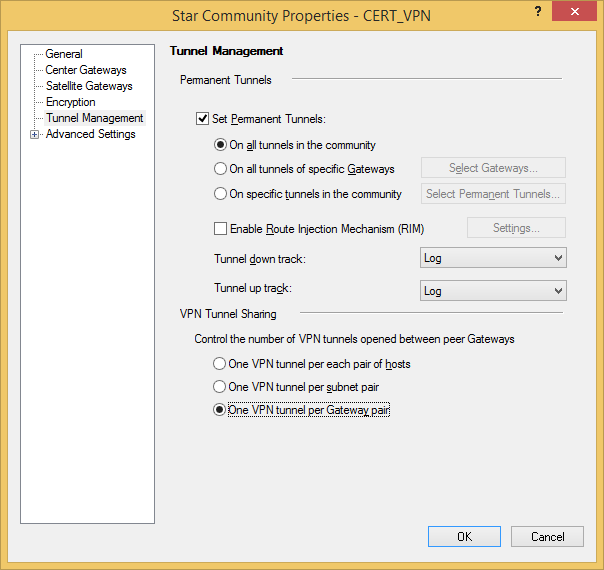The width and height of the screenshot is (604, 570).
Task: Select One VPN tunnel per subnet pair
Action: (x=219, y=386)
